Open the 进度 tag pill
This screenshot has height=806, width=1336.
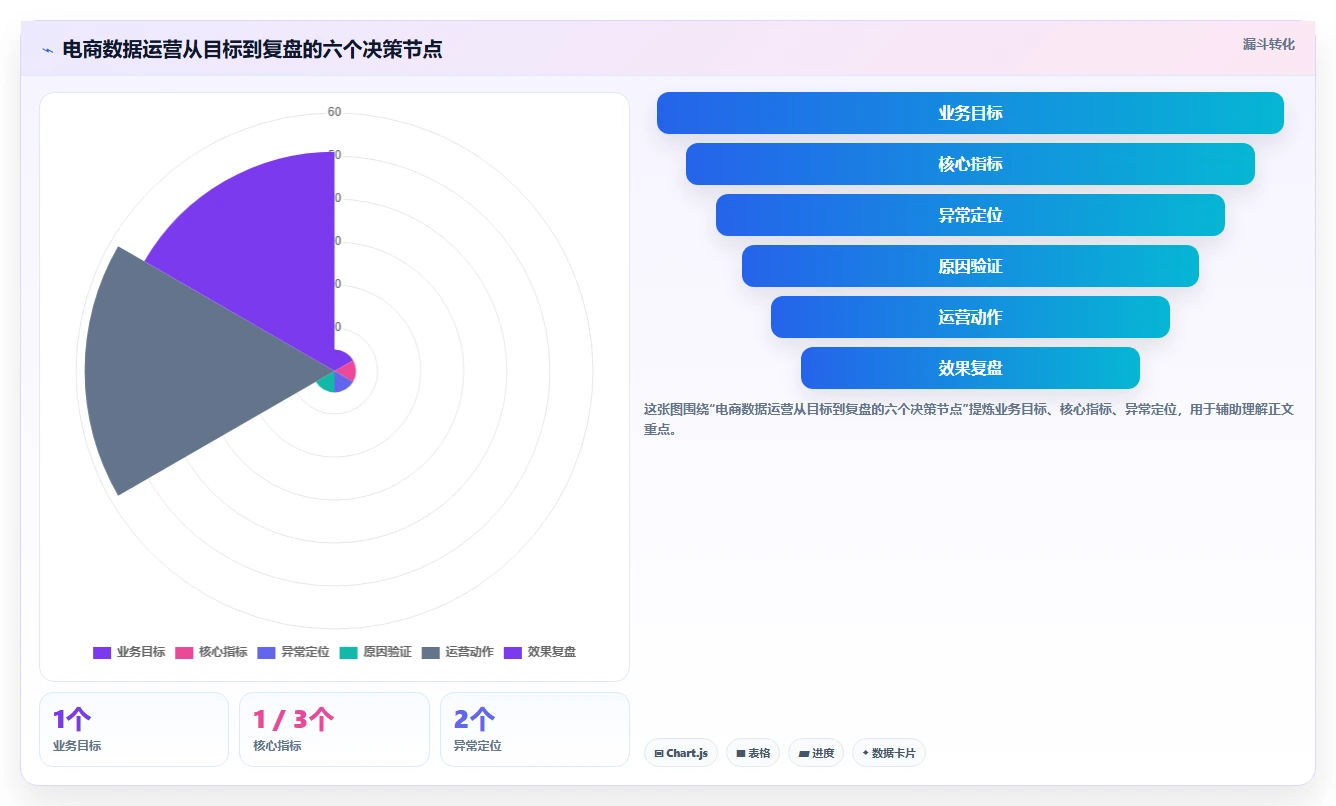pyautogui.click(x=816, y=753)
